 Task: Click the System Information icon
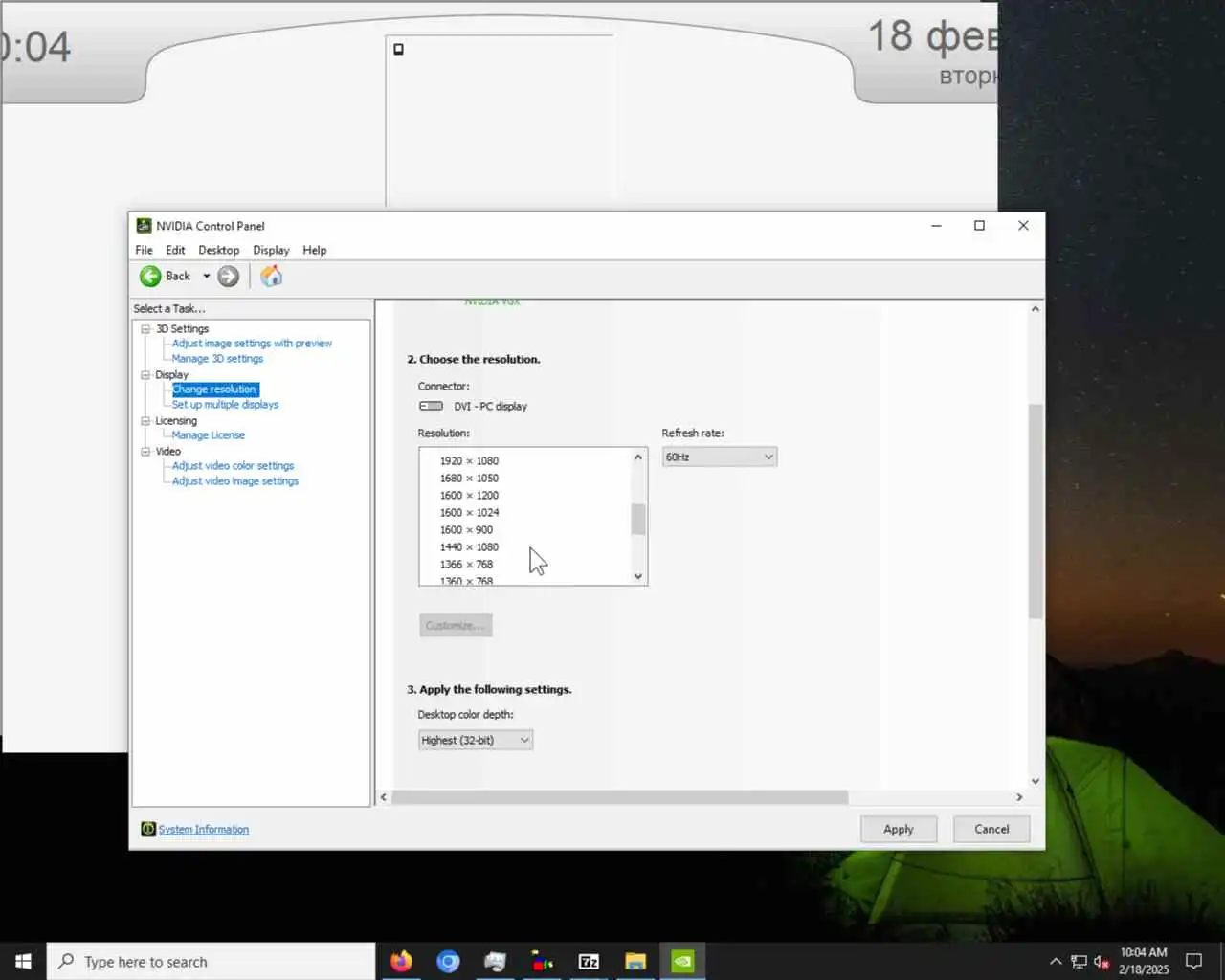click(148, 830)
